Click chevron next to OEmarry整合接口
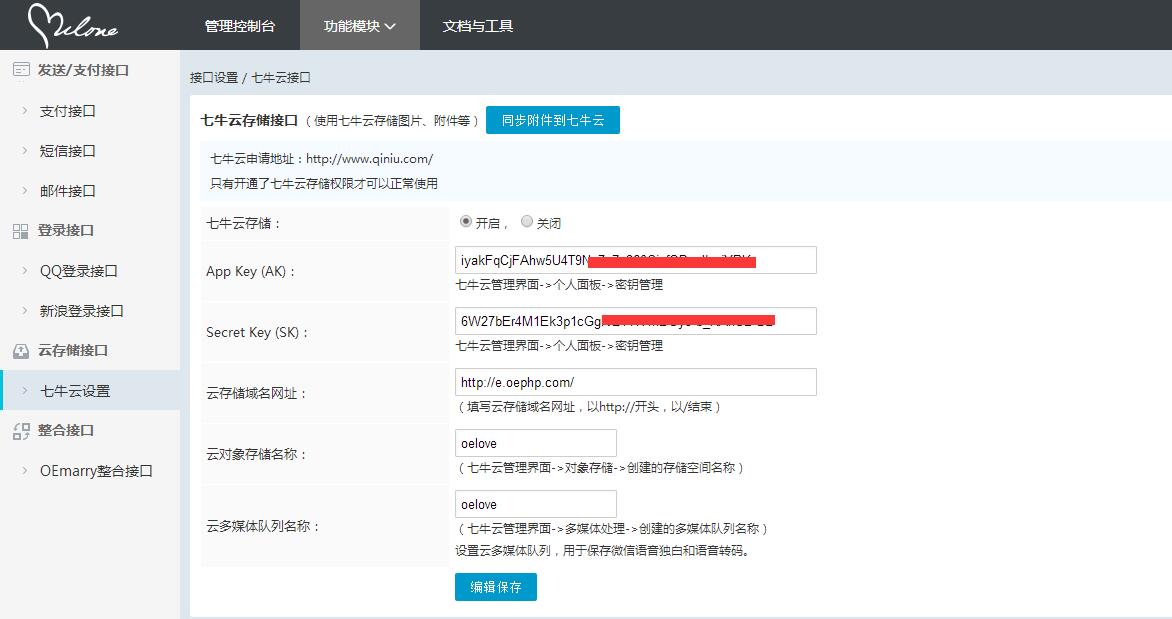1172x619 pixels. coord(25,470)
